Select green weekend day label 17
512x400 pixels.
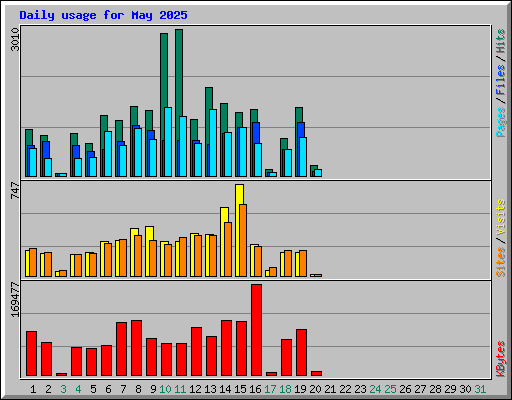click(270, 389)
